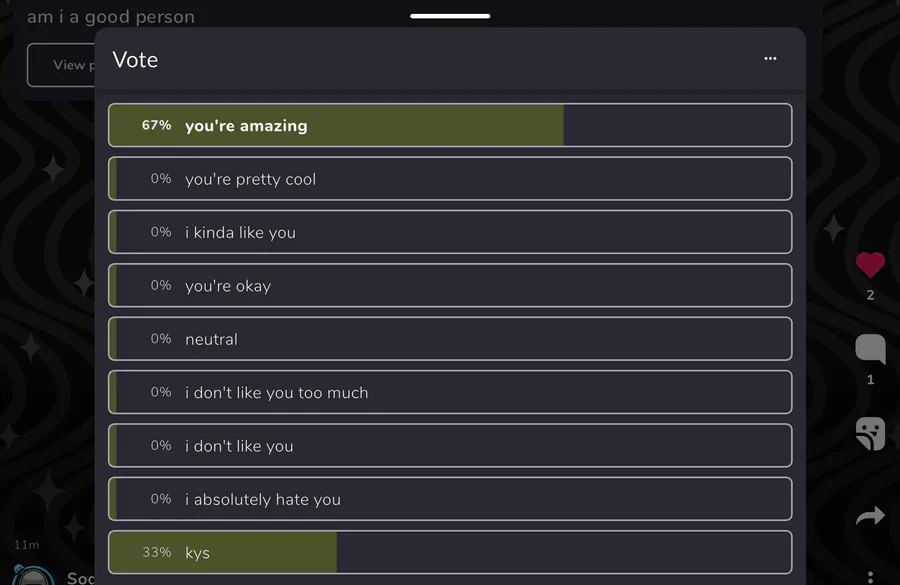Viewport: 900px width, 585px height.
Task: Tap the drag handle above the Vote sheet
Action: click(450, 16)
